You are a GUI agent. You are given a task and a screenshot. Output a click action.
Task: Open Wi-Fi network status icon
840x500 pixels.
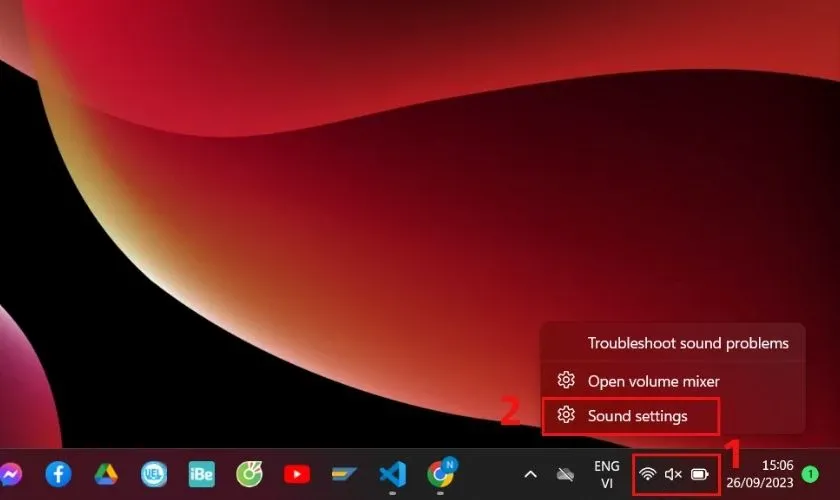(648, 474)
